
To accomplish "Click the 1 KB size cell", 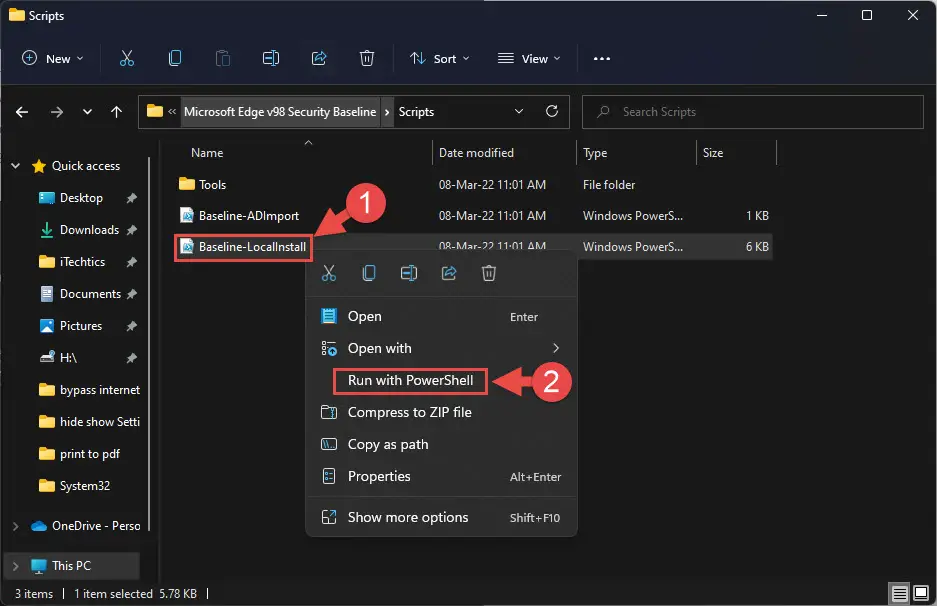I will (757, 216).
